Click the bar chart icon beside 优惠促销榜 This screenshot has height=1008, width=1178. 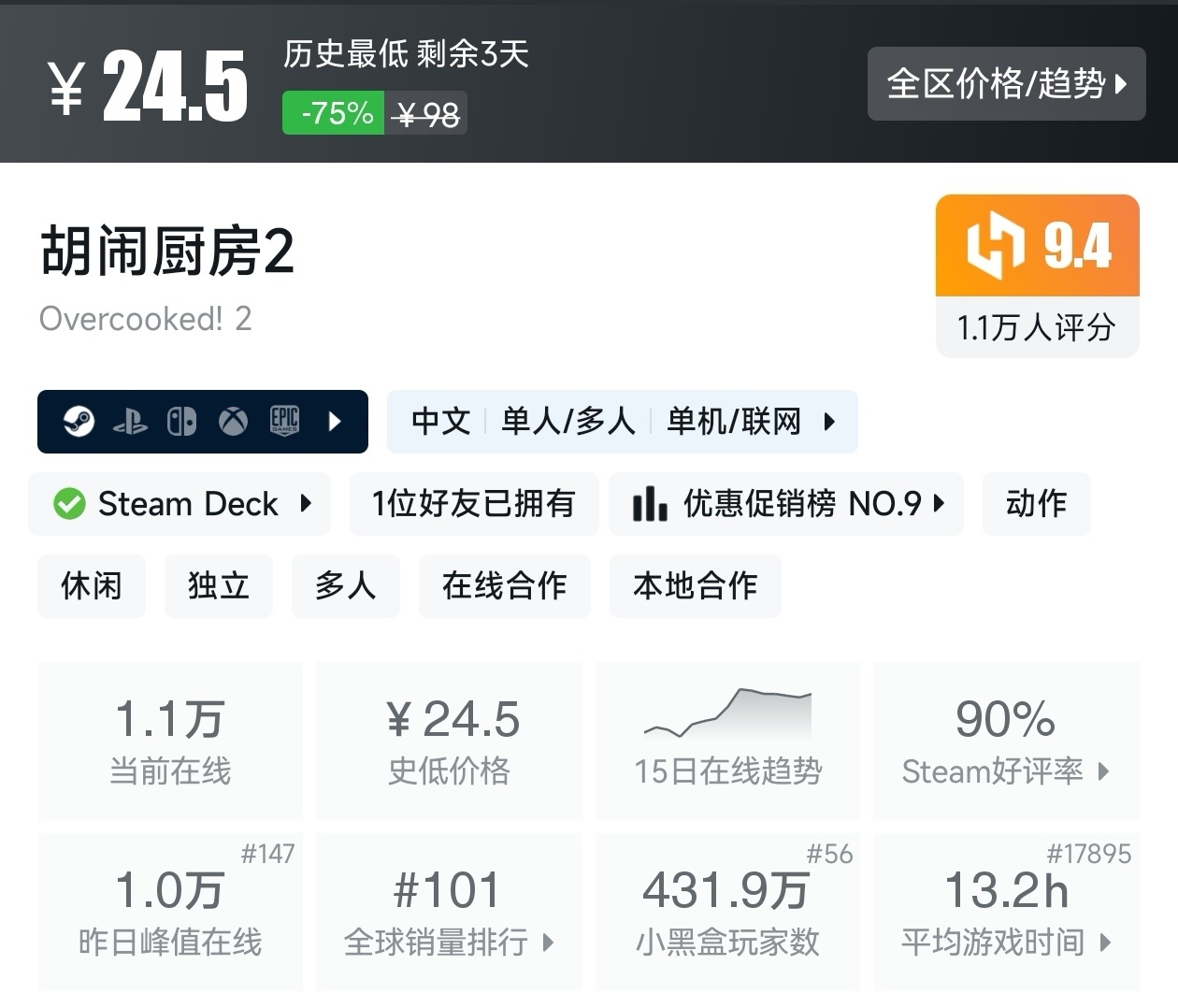(650, 504)
